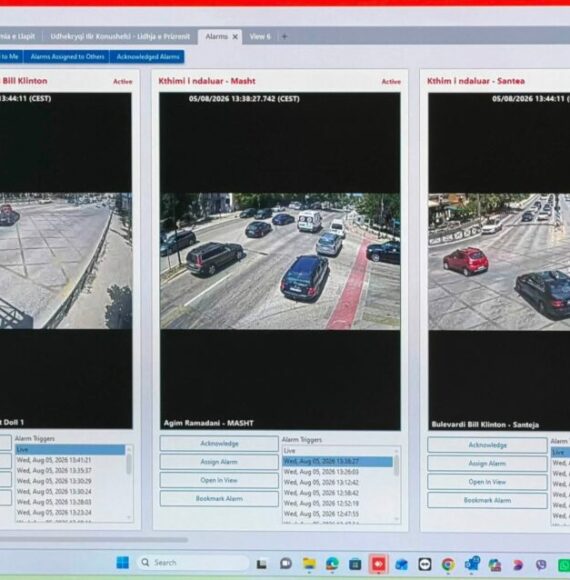This screenshot has height=580, width=570.
Task: Launch Microsoft Edge from the taskbar
Action: [x=332, y=564]
